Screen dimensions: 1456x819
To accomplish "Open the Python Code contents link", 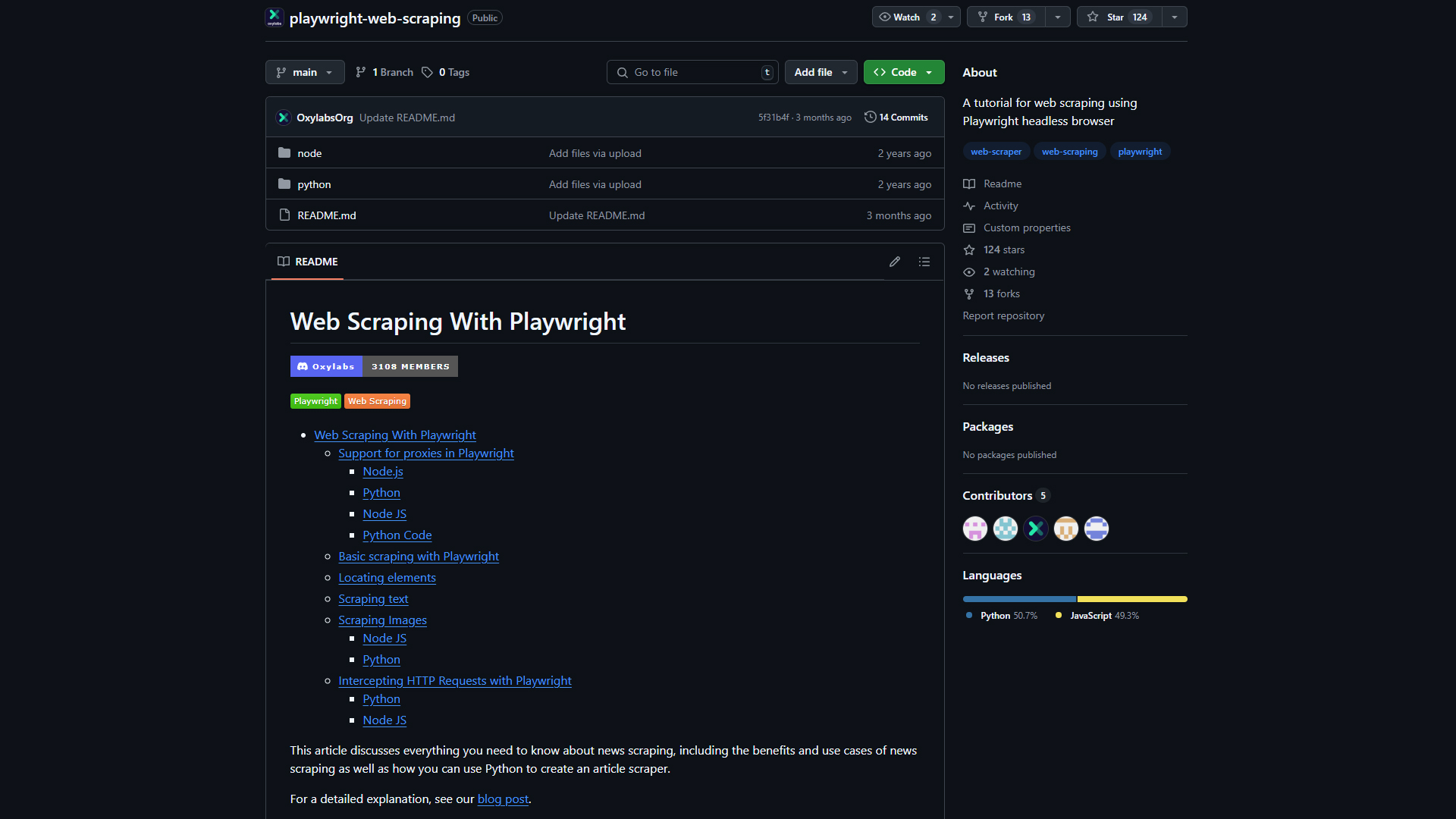I will click(397, 535).
